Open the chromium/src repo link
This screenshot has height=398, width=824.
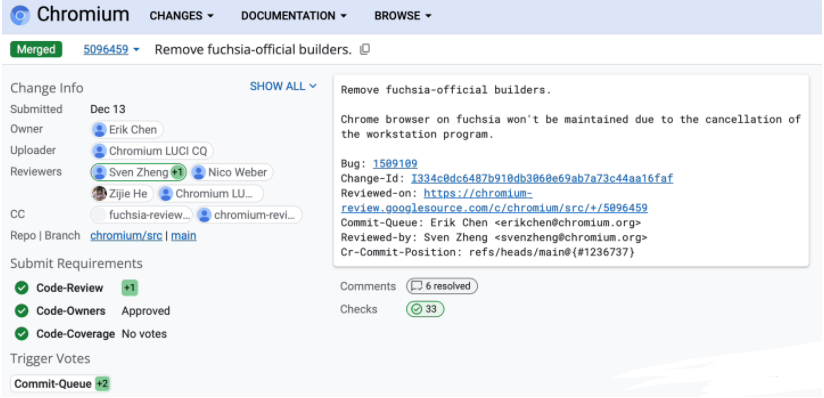point(126,236)
